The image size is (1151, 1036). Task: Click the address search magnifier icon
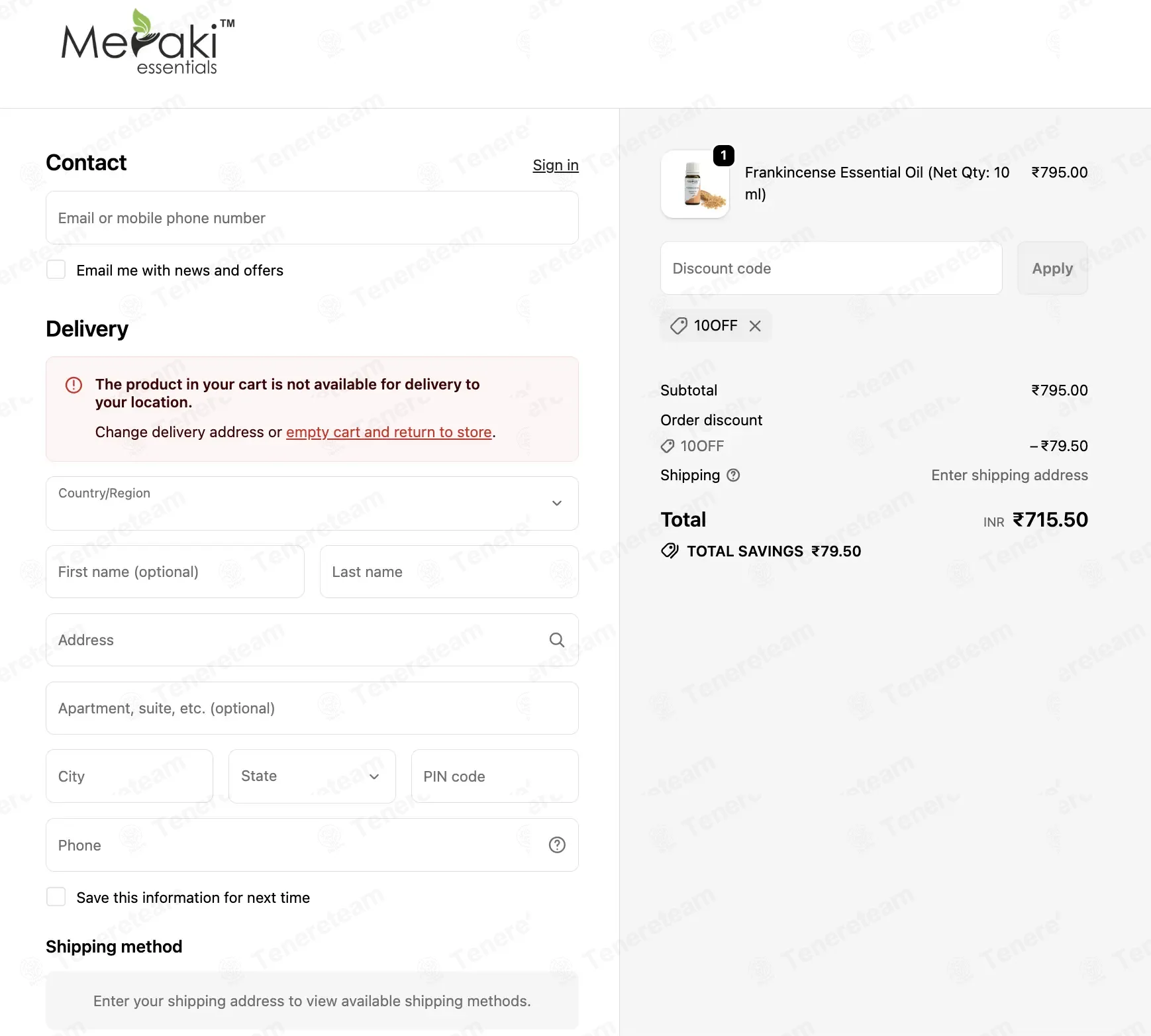[557, 640]
